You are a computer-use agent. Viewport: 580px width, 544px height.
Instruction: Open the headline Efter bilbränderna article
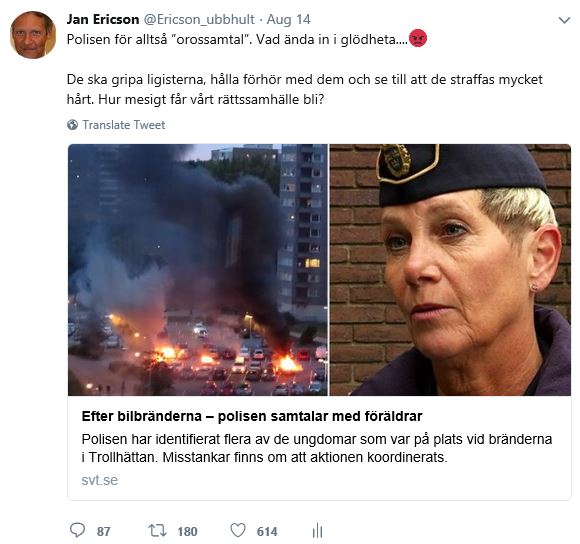pos(252,416)
